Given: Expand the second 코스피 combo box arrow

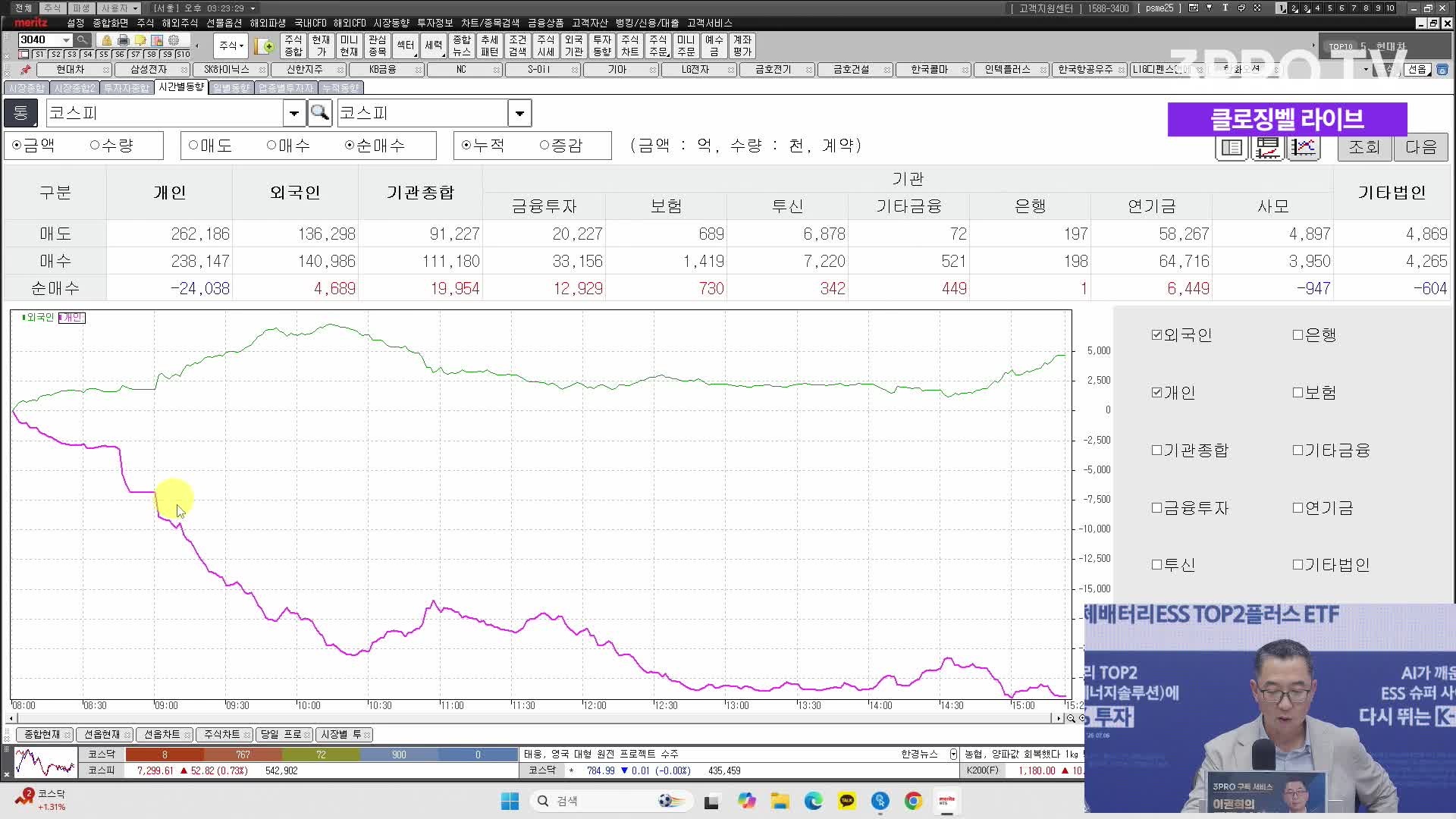Looking at the screenshot, I should click(519, 113).
